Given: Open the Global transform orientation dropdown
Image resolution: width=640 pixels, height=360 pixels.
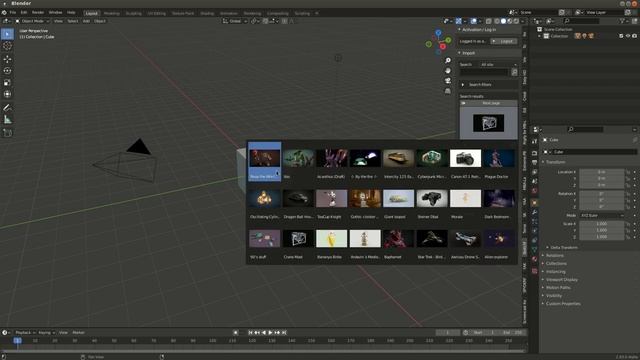Looking at the screenshot, I should (x=235, y=21).
